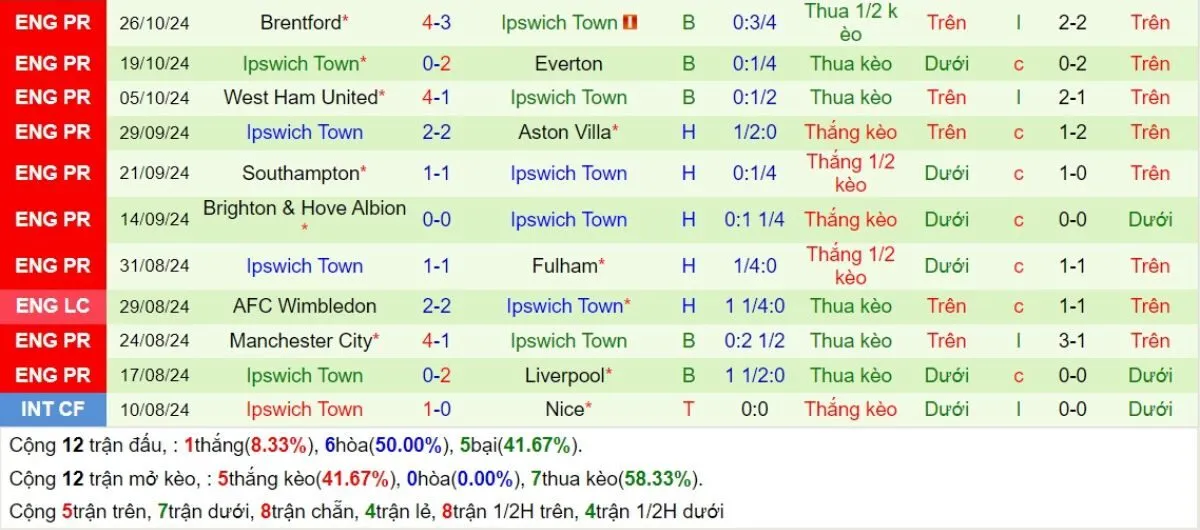Click the red card icon beside Ipswich Town

pos(630,22)
